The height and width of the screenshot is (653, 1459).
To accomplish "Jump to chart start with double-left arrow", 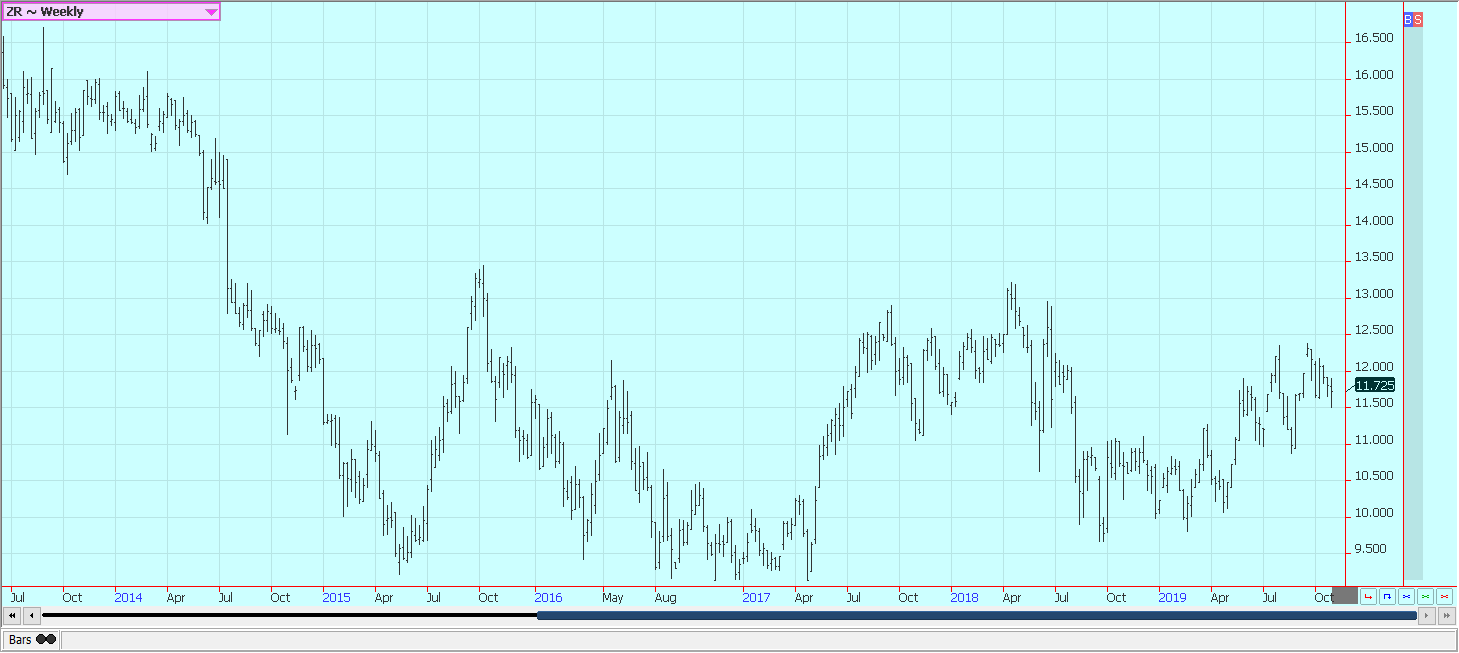I will pyautogui.click(x=12, y=616).
